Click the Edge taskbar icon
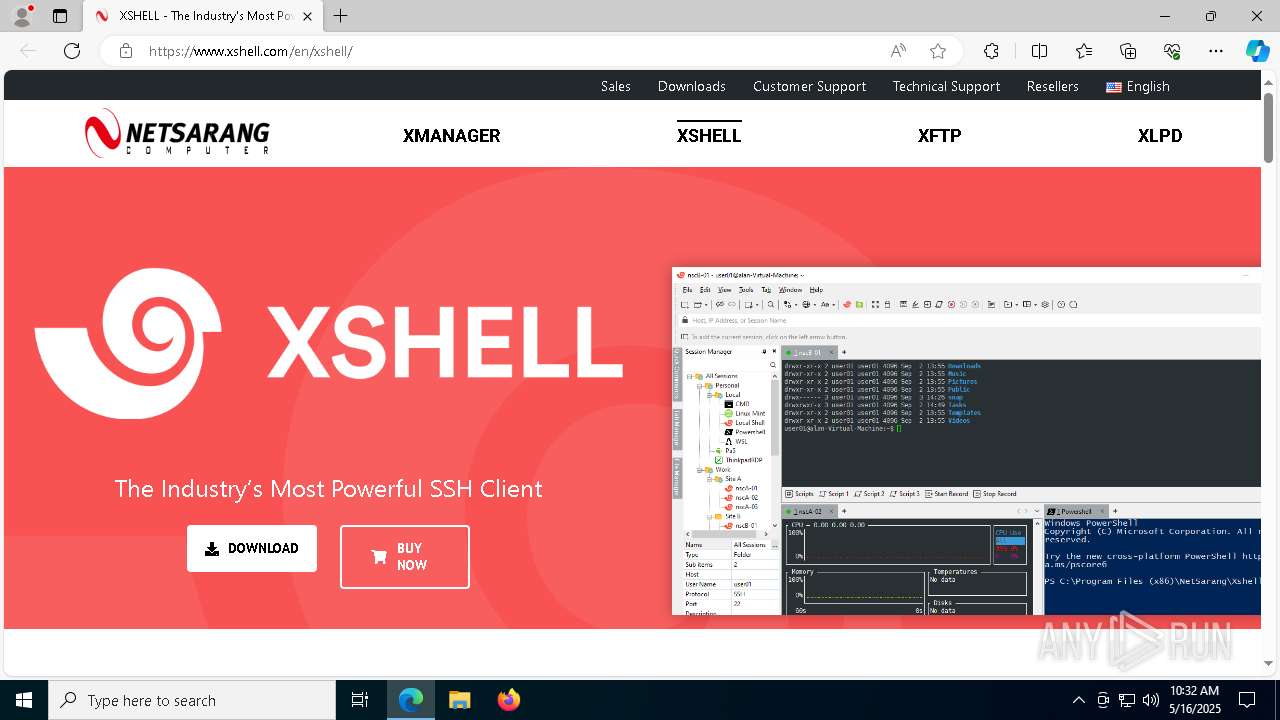The height and width of the screenshot is (720, 1280). click(411, 700)
